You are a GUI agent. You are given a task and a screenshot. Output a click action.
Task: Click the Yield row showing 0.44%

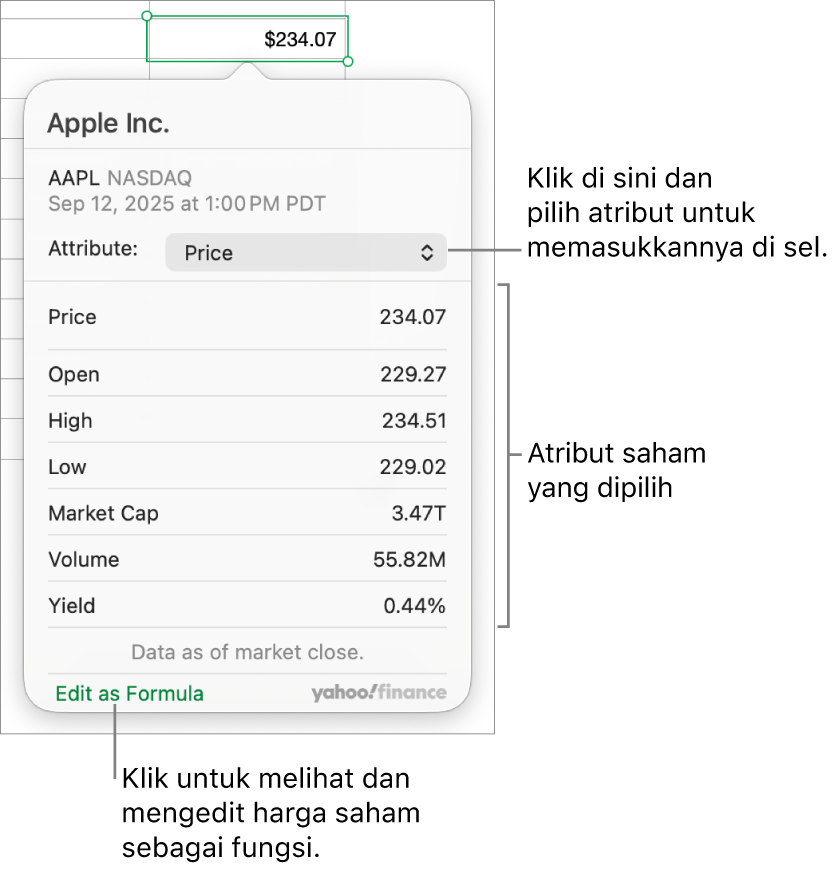point(247,606)
